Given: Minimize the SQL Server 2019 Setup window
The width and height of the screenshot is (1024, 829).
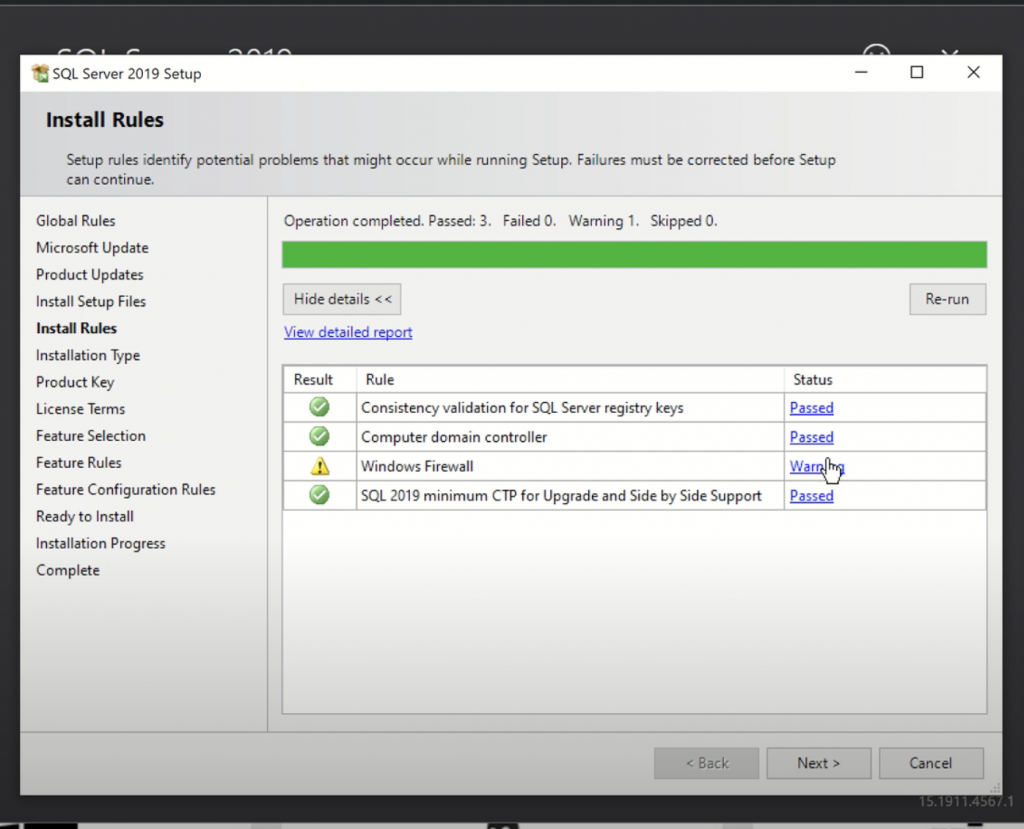Looking at the screenshot, I should (861, 73).
